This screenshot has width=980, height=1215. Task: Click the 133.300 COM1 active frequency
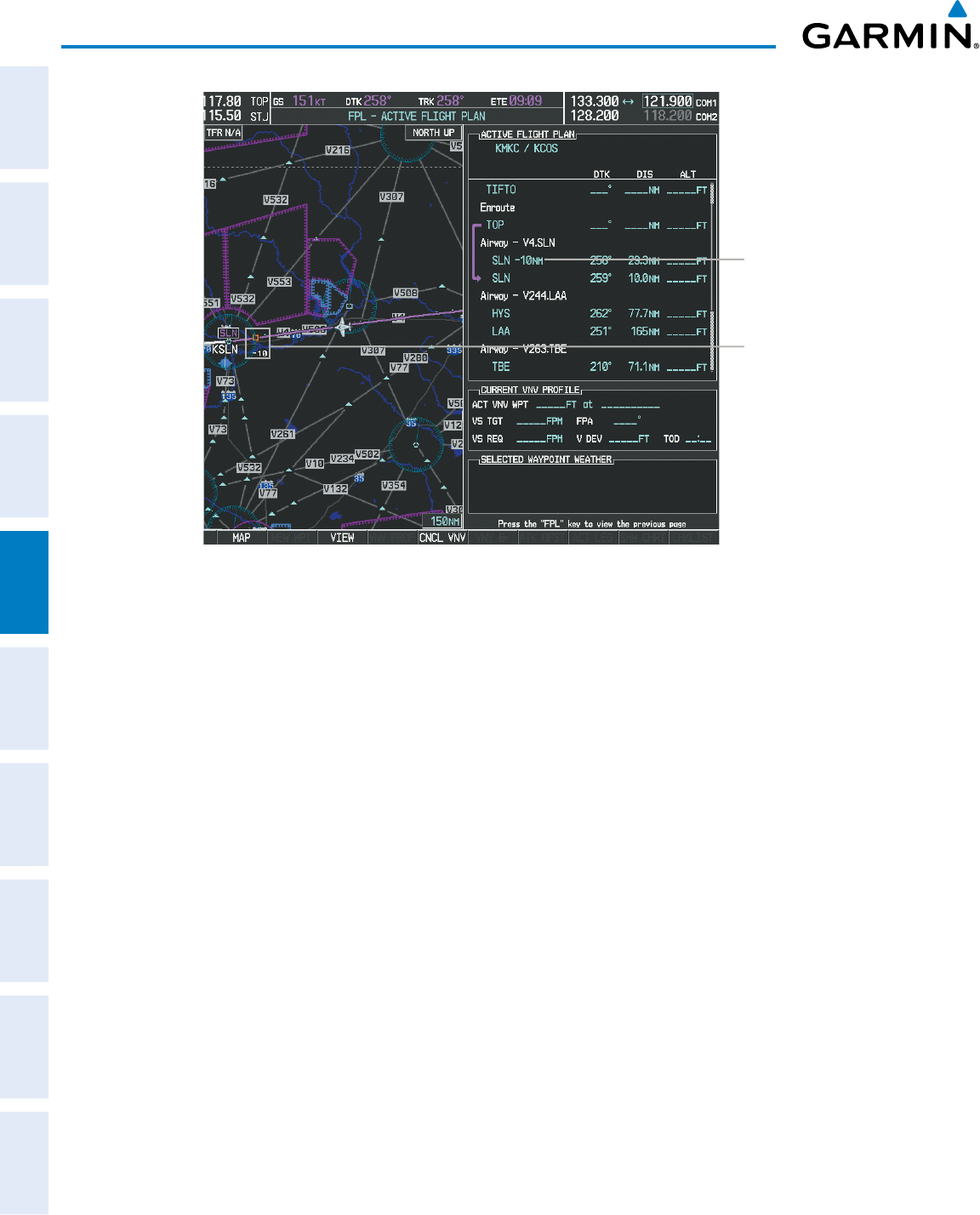click(595, 101)
